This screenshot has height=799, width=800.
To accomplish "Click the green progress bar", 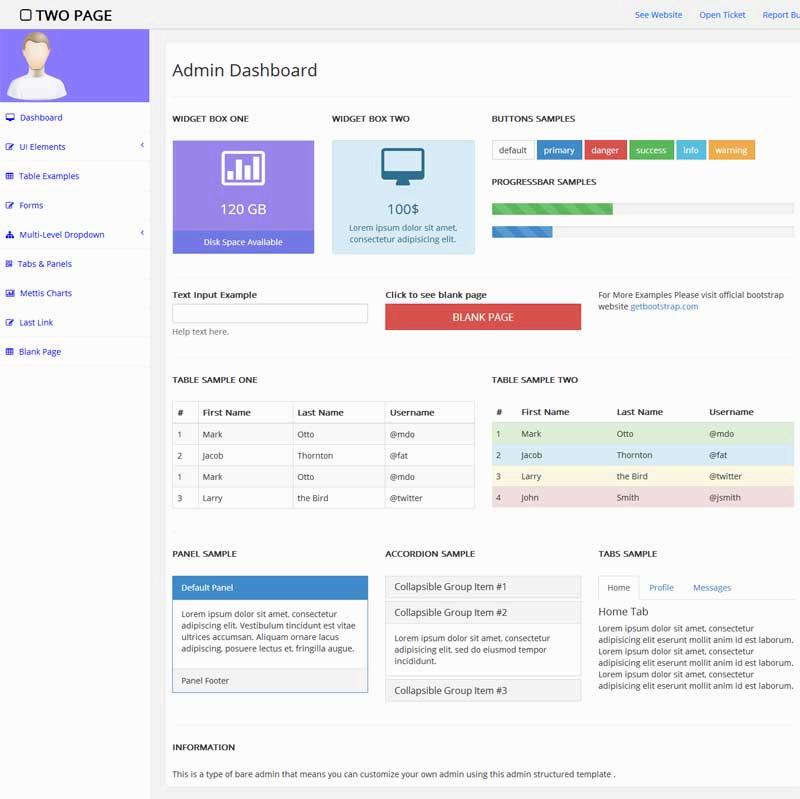I will tap(550, 209).
